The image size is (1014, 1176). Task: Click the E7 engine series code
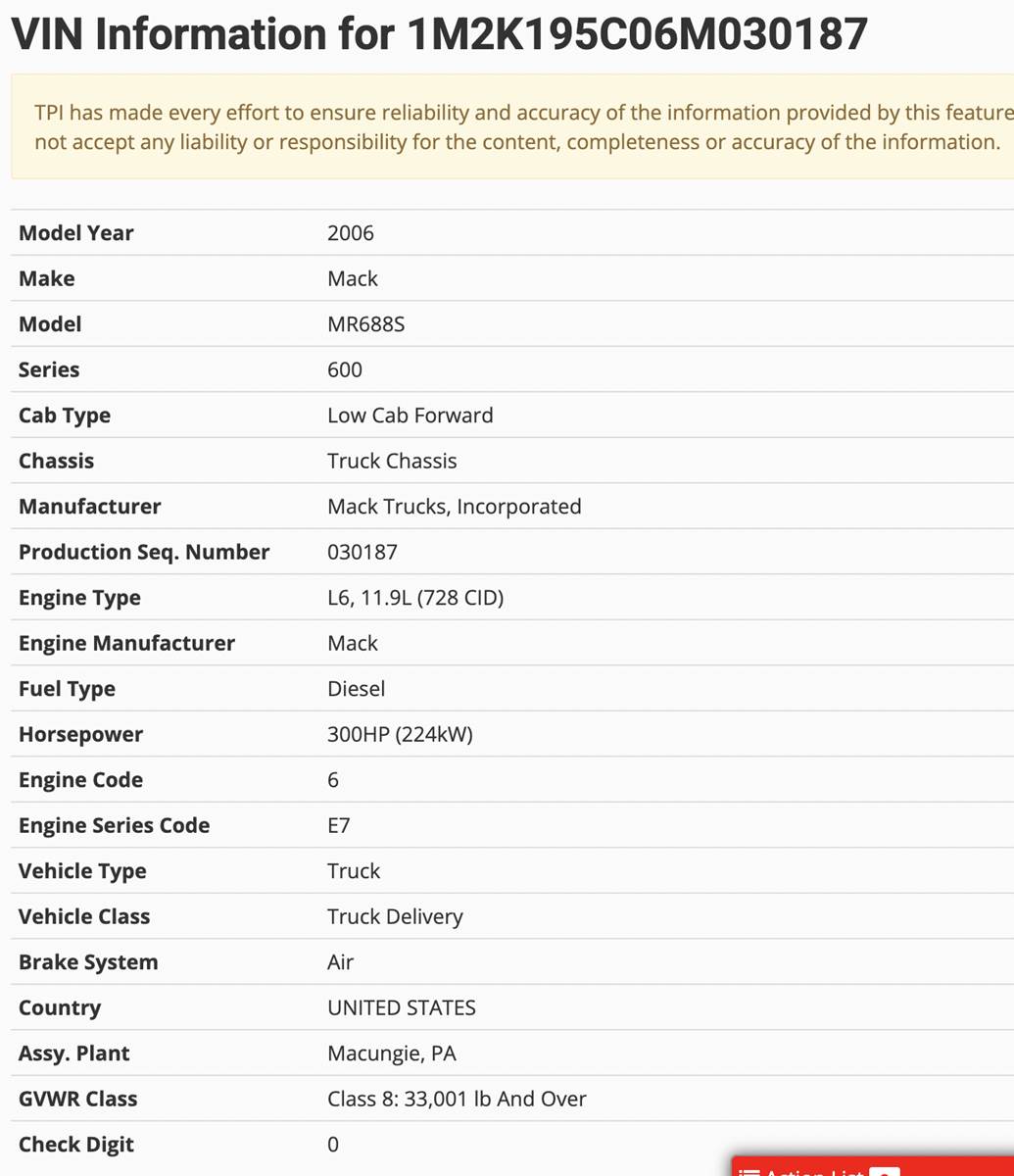(x=339, y=825)
